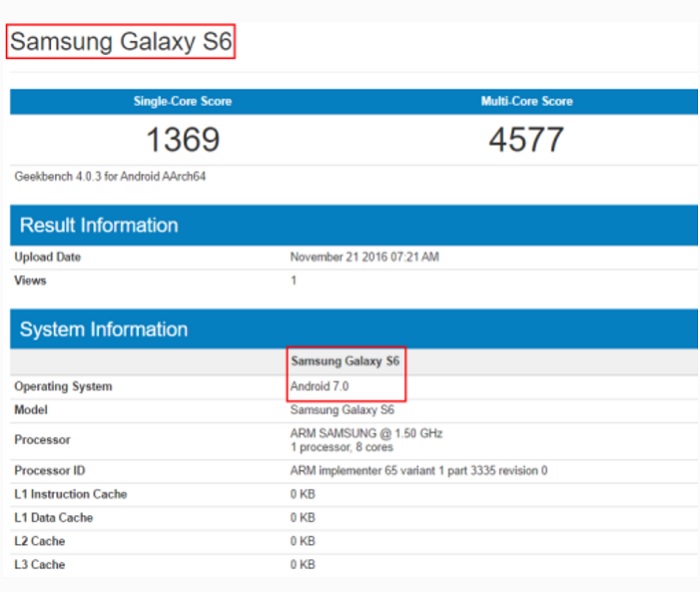Click the multi-core score value 4577
The height and width of the screenshot is (592, 700).
(x=526, y=139)
